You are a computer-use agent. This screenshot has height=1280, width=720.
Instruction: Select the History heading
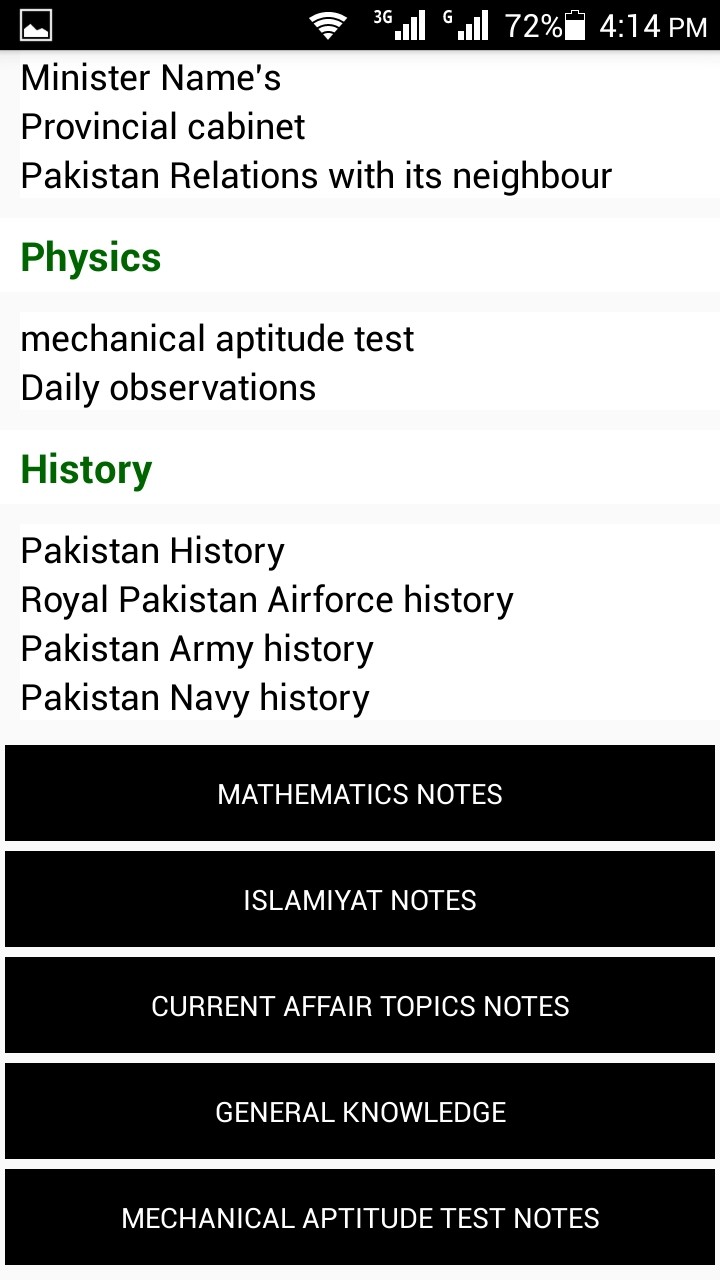click(x=87, y=469)
